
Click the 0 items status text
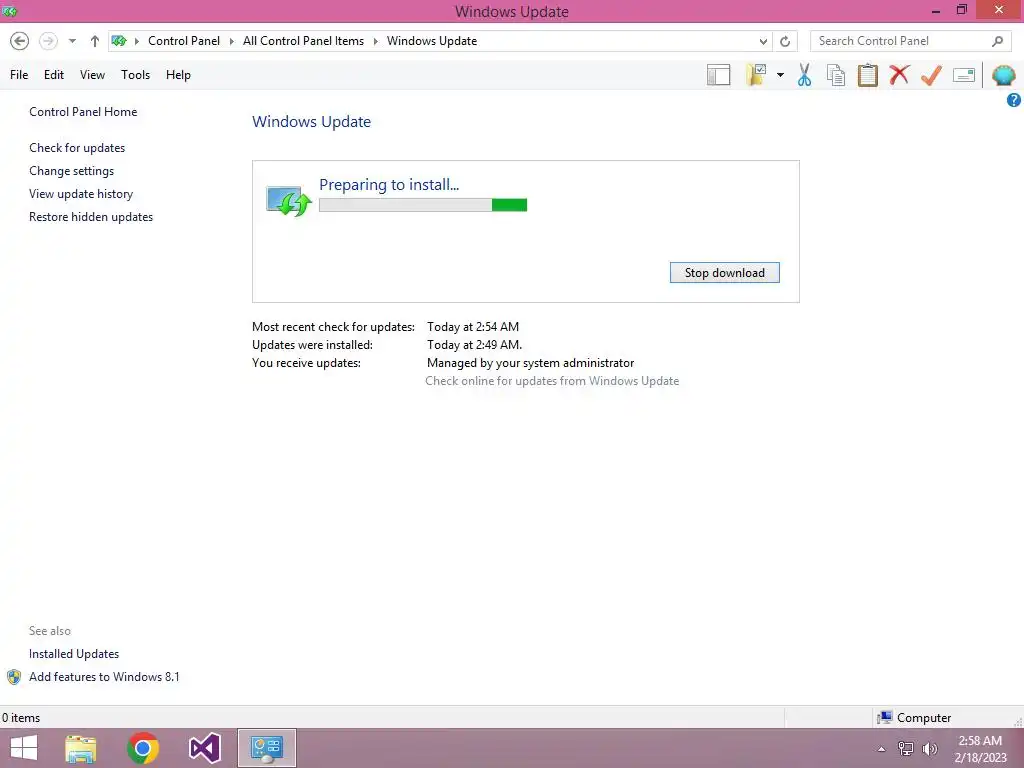(x=21, y=718)
